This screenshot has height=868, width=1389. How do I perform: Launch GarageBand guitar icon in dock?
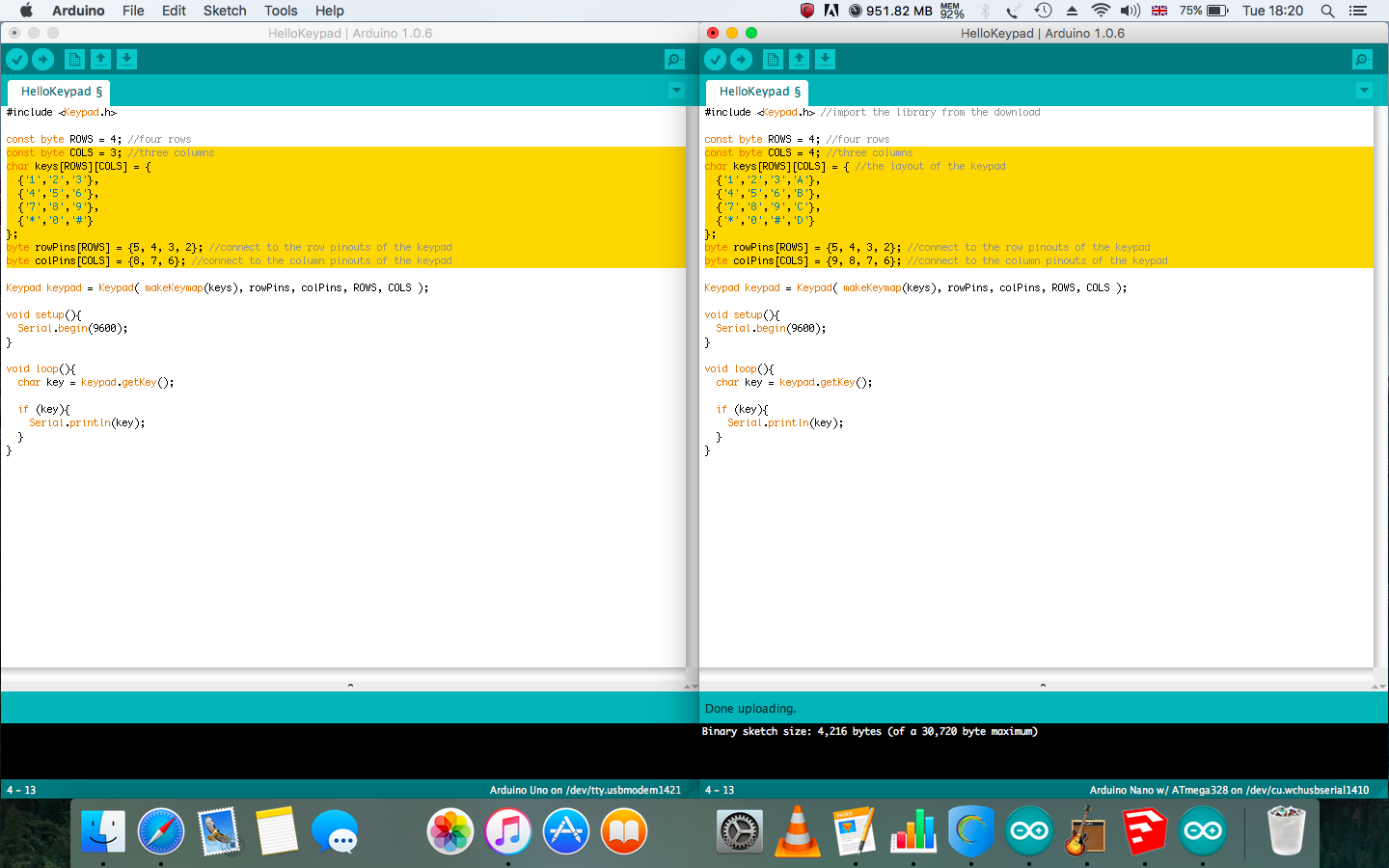[x=1087, y=831]
